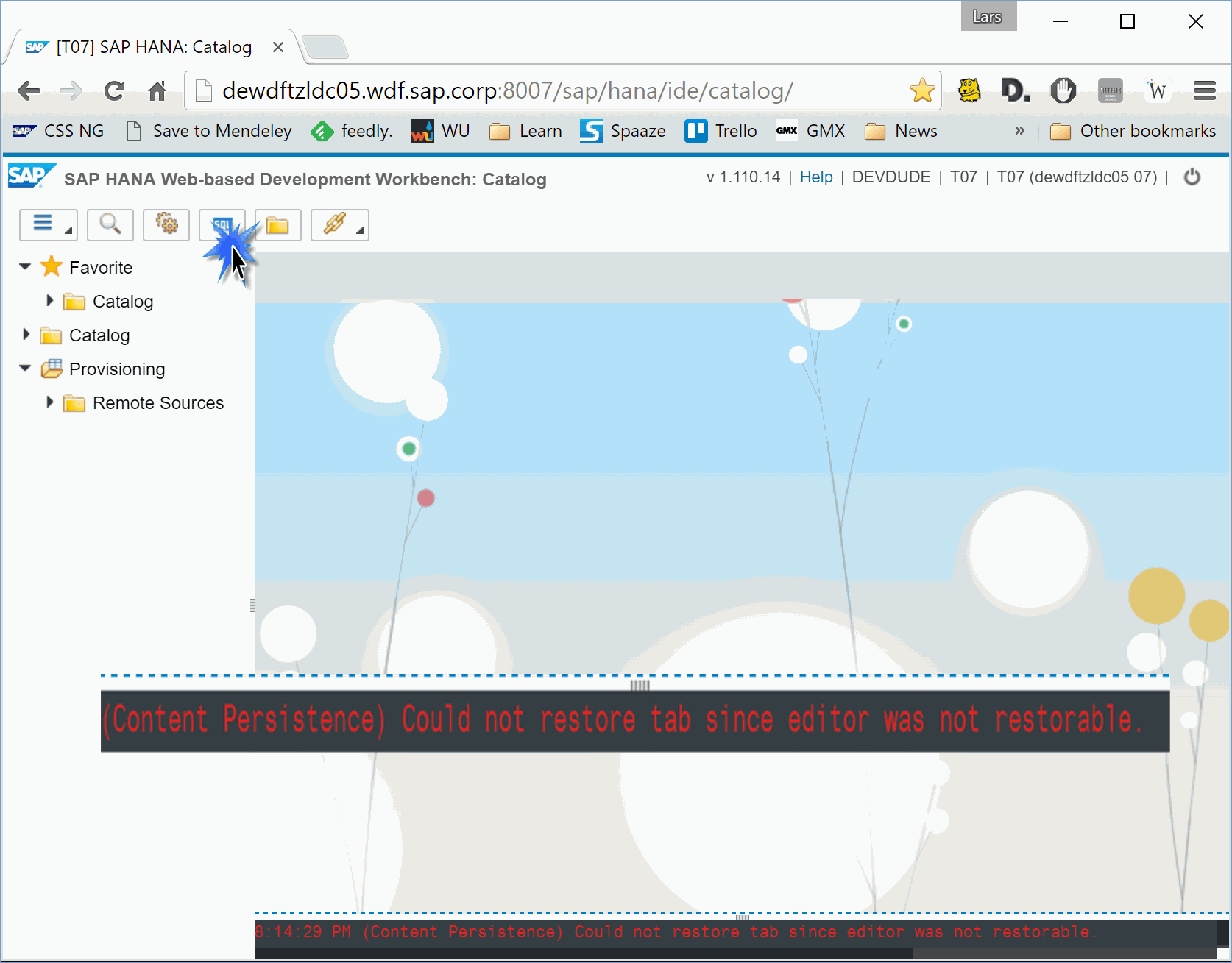Screen dimensions: 1232x963
Task: Select the Provisioning tree item
Action: pos(117,369)
